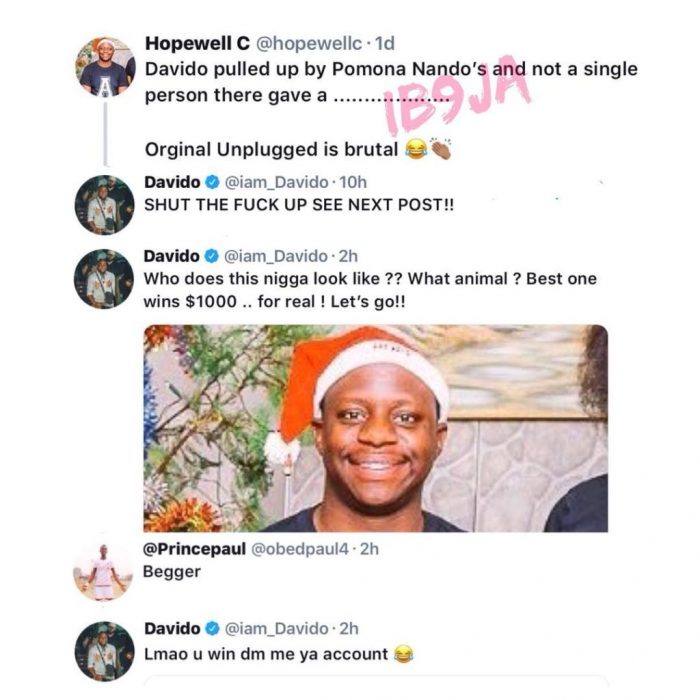This screenshot has width=700, height=700.
Task: Click the verified badge on Davido's 10h tweet
Action: pyautogui.click(x=212, y=182)
